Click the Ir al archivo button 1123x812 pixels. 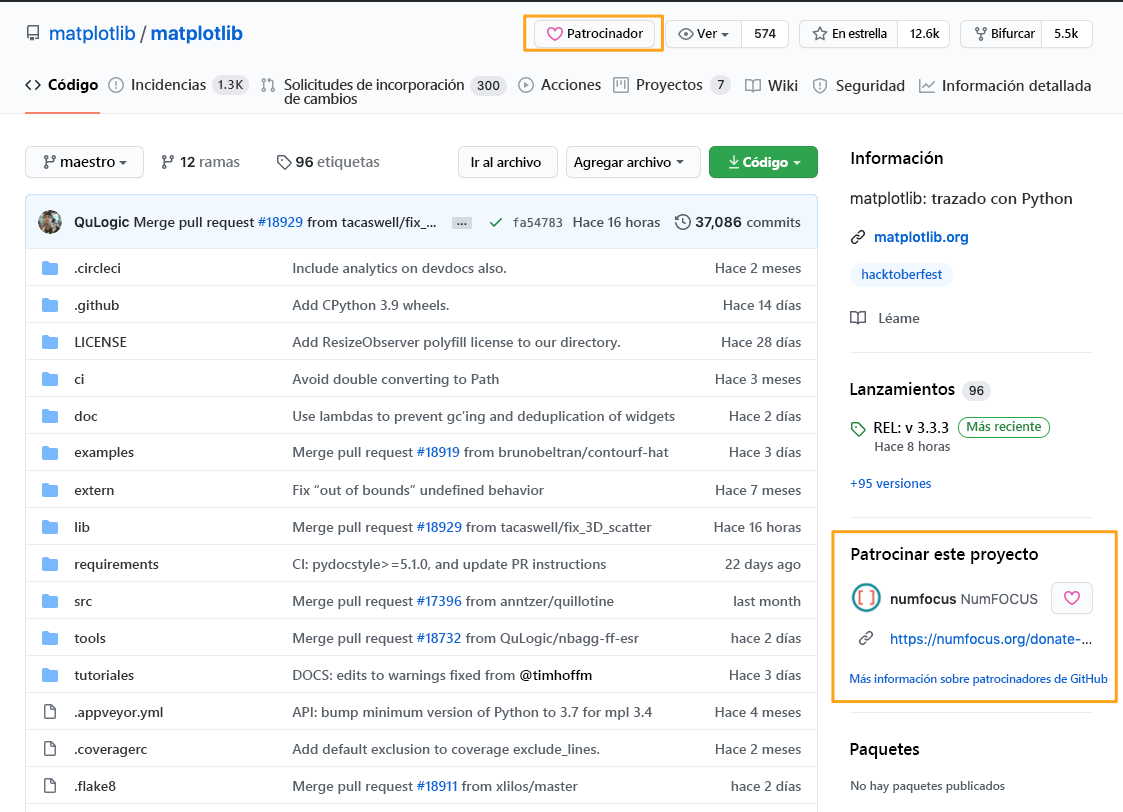506,163
